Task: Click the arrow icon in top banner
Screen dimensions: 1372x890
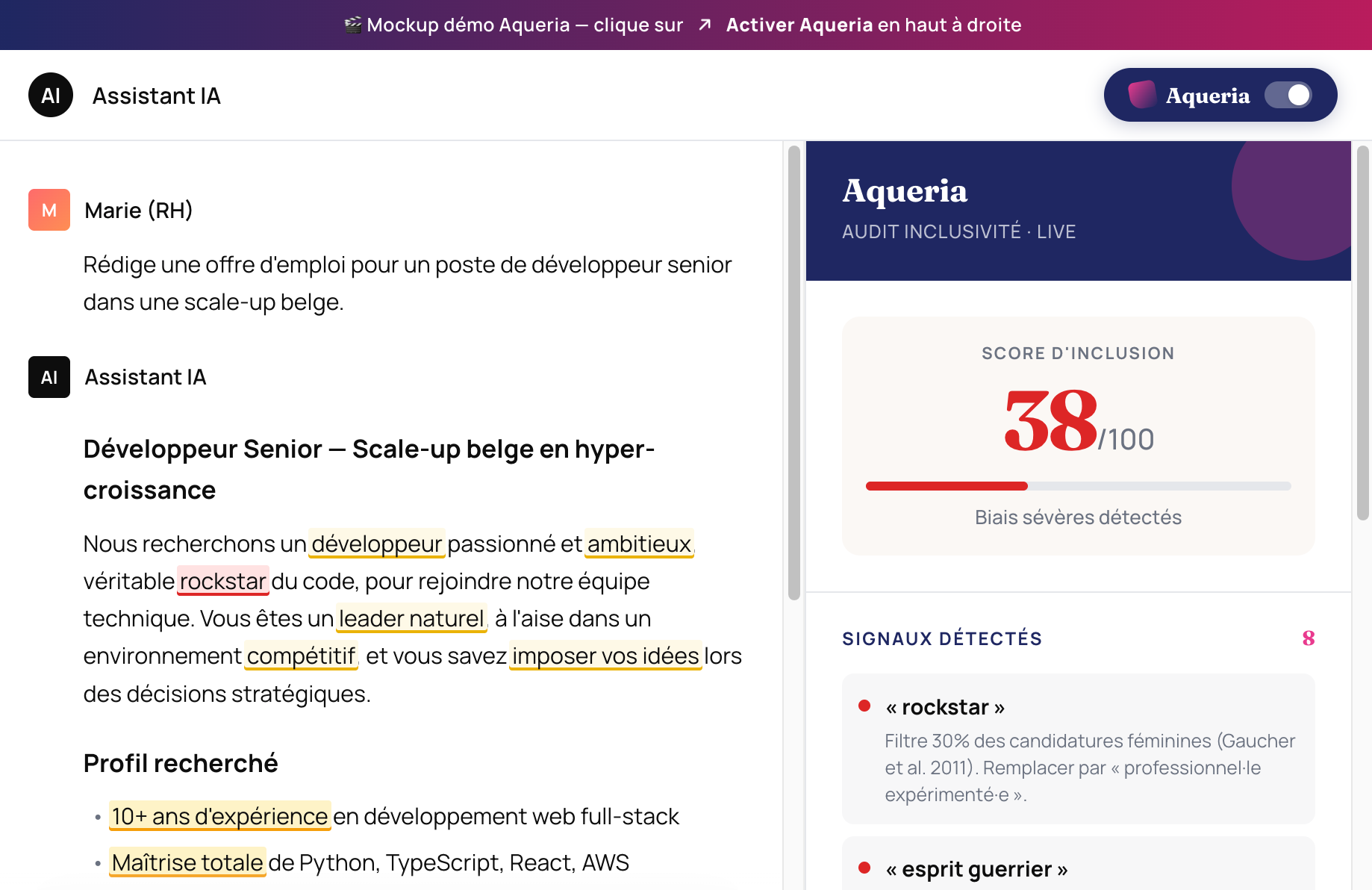Action: [705, 25]
